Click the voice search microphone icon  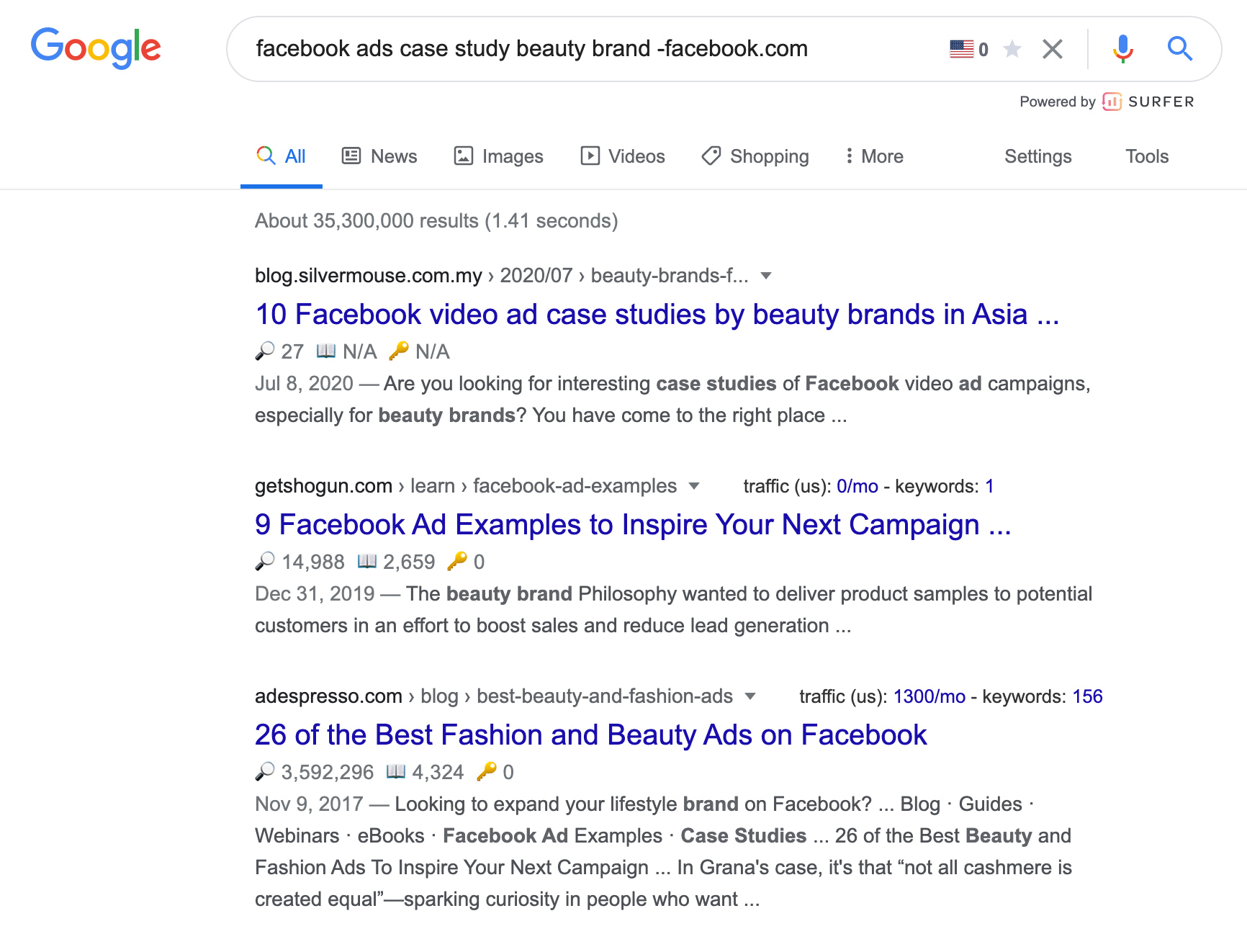[1122, 49]
